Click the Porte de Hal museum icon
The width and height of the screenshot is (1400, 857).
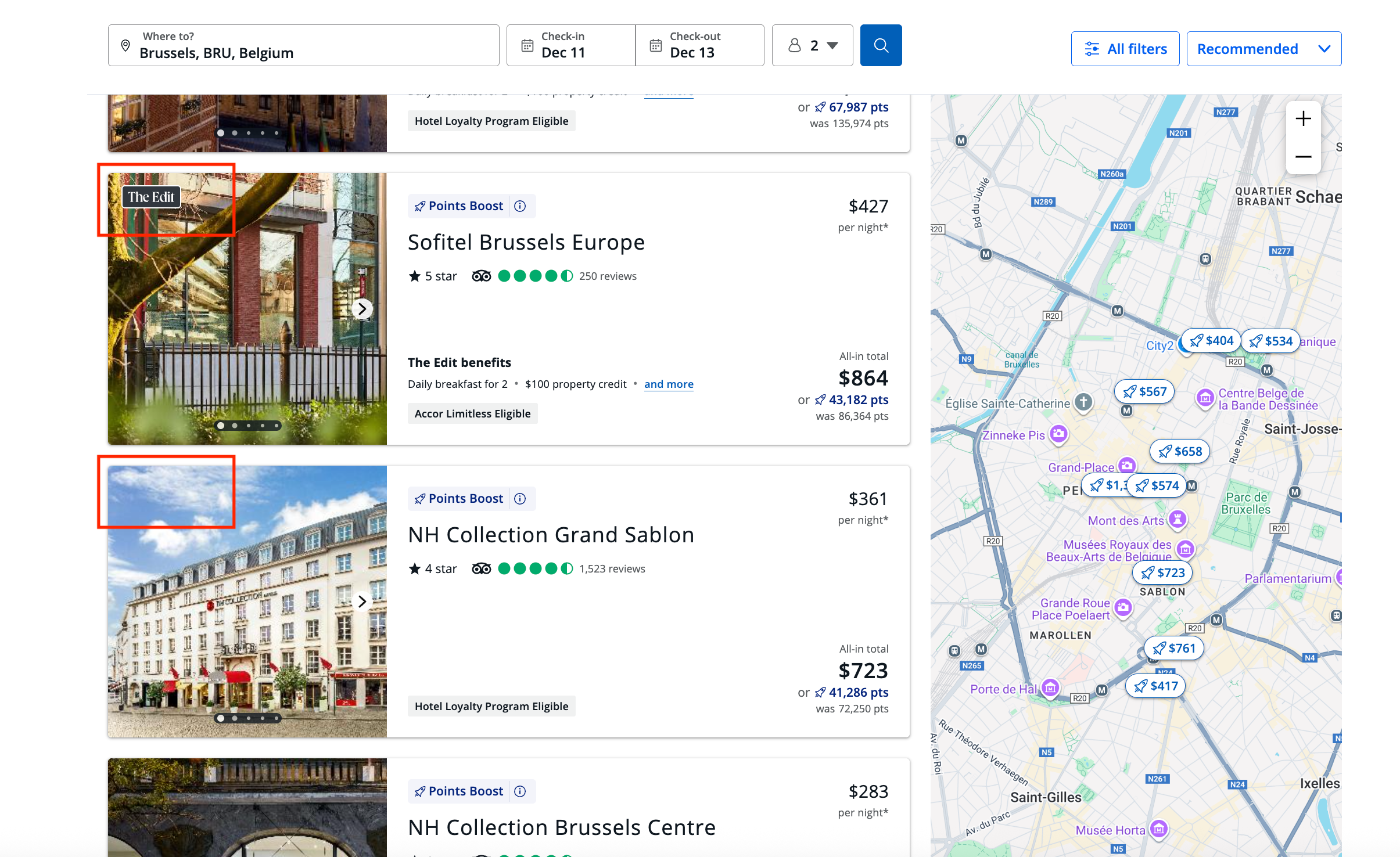(1049, 689)
